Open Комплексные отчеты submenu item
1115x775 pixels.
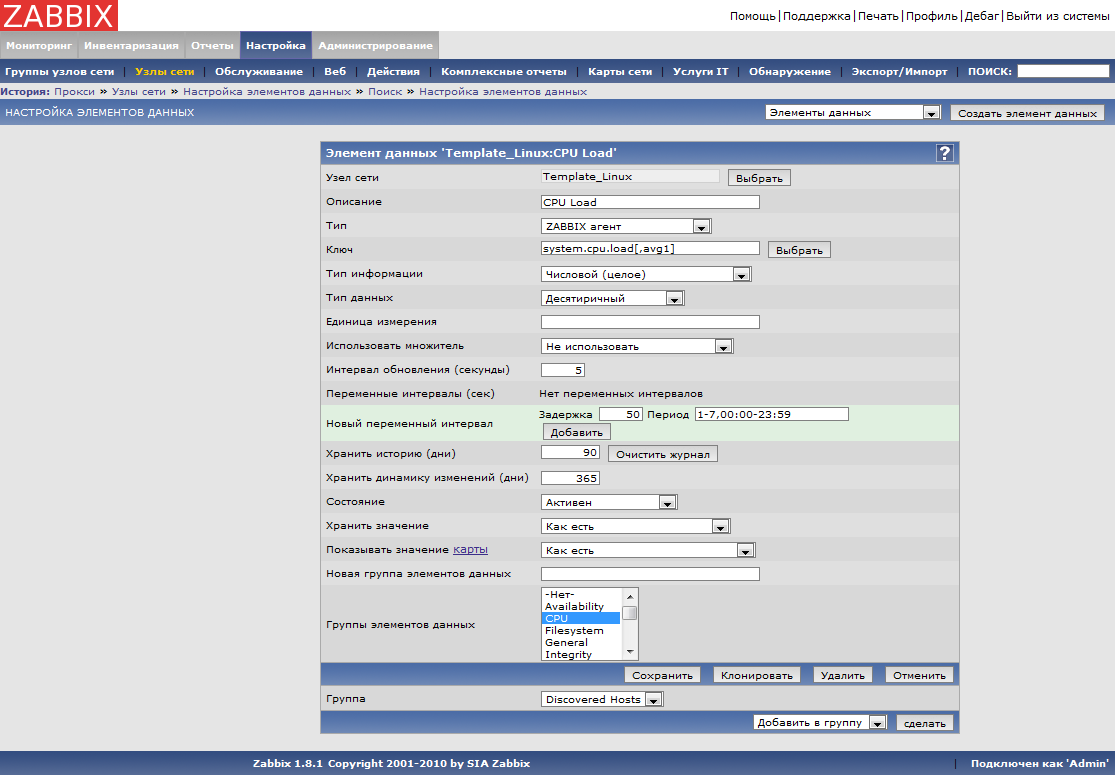(x=503, y=72)
